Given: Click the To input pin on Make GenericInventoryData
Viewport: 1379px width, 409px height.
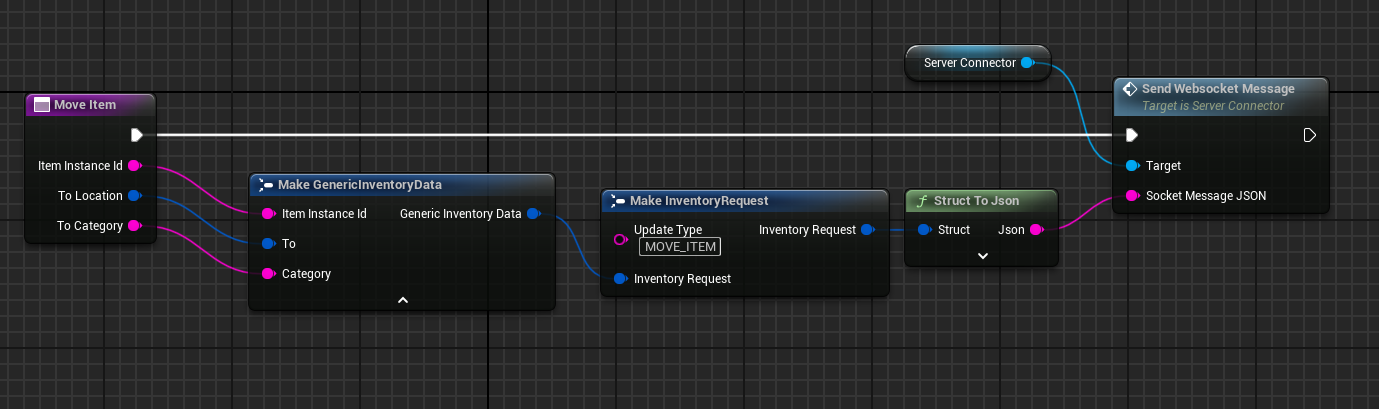Looking at the screenshot, I should 268,243.
